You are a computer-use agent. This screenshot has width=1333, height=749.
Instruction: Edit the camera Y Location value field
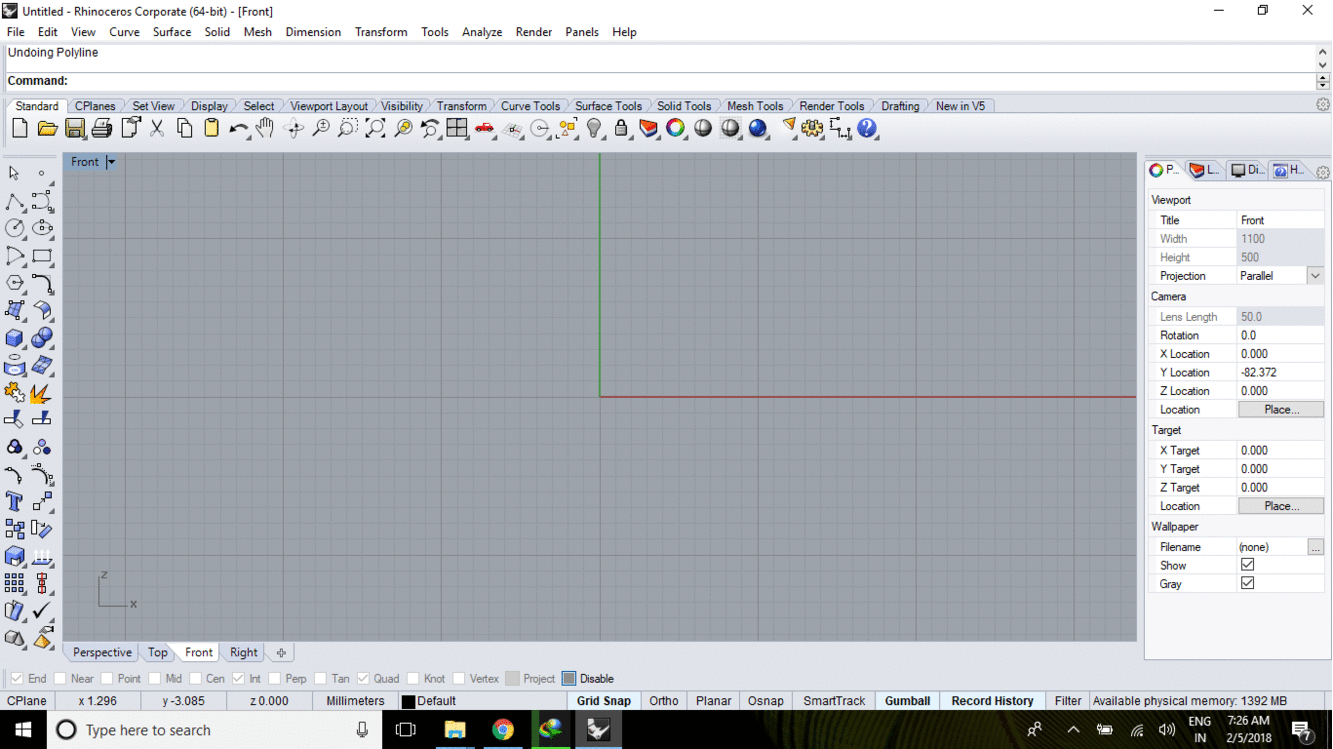[x=1281, y=373]
